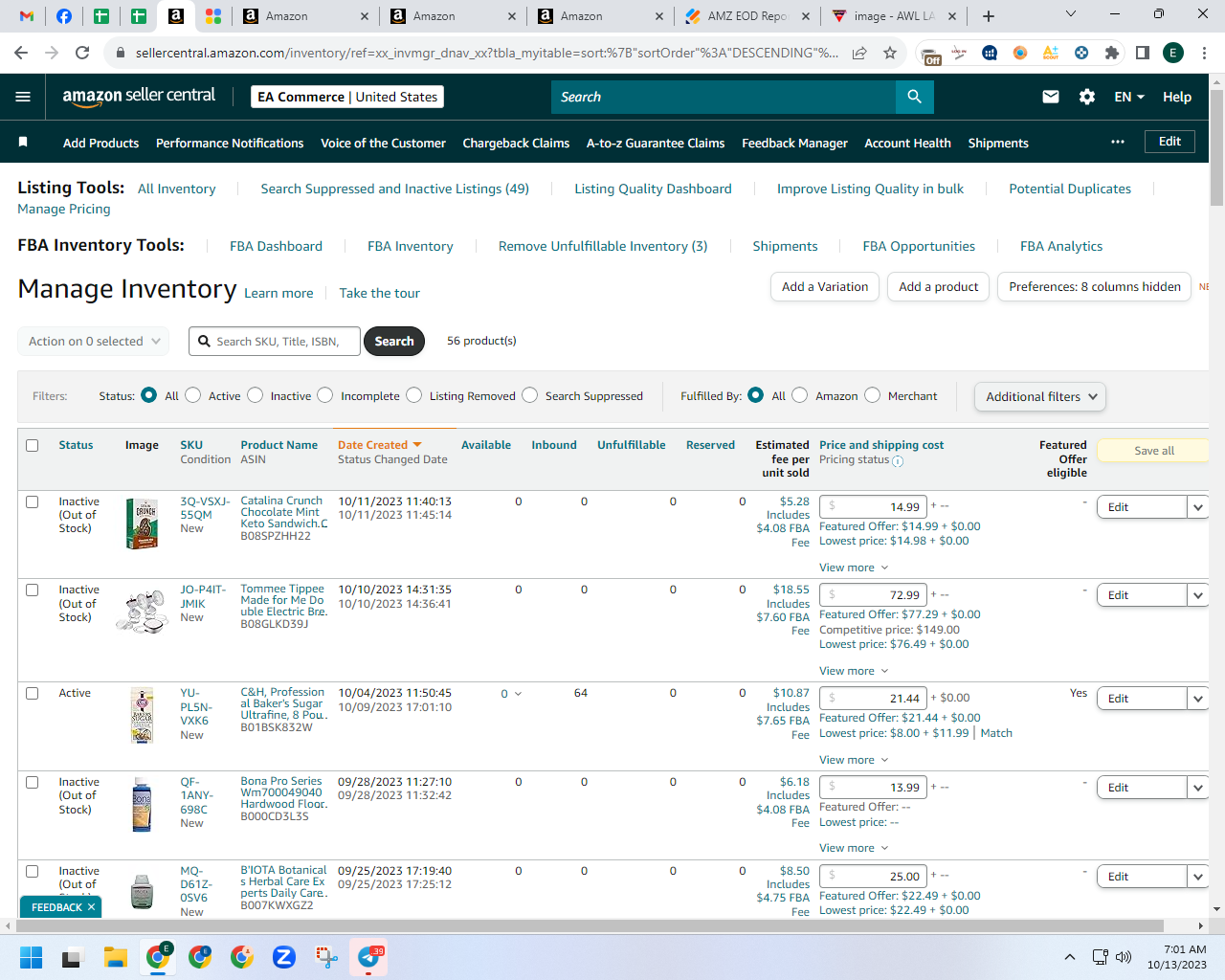Switch to the AMZ EOD Report browser tab
This screenshot has height=980, width=1225.
[747, 16]
